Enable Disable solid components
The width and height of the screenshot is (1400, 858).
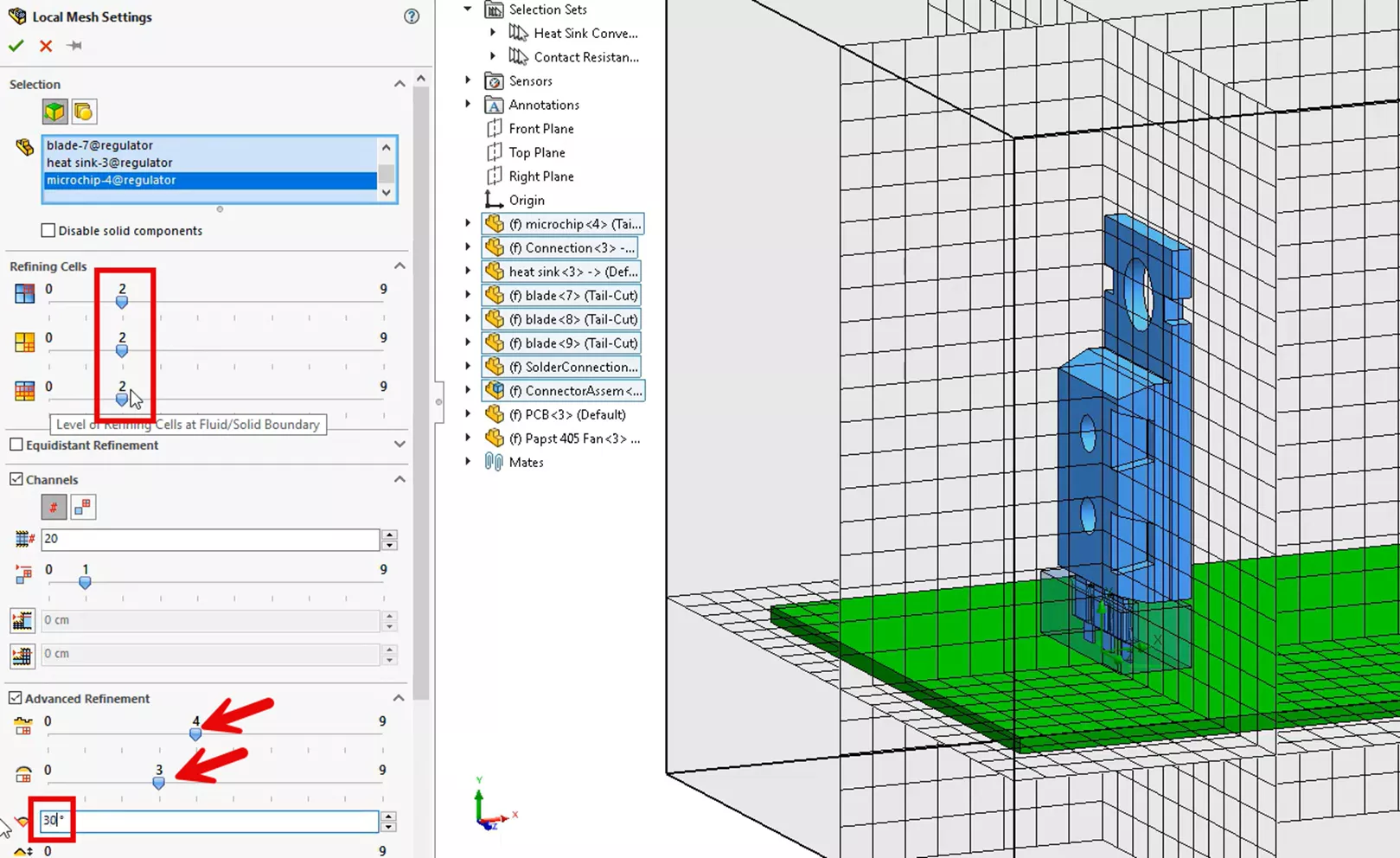[48, 230]
